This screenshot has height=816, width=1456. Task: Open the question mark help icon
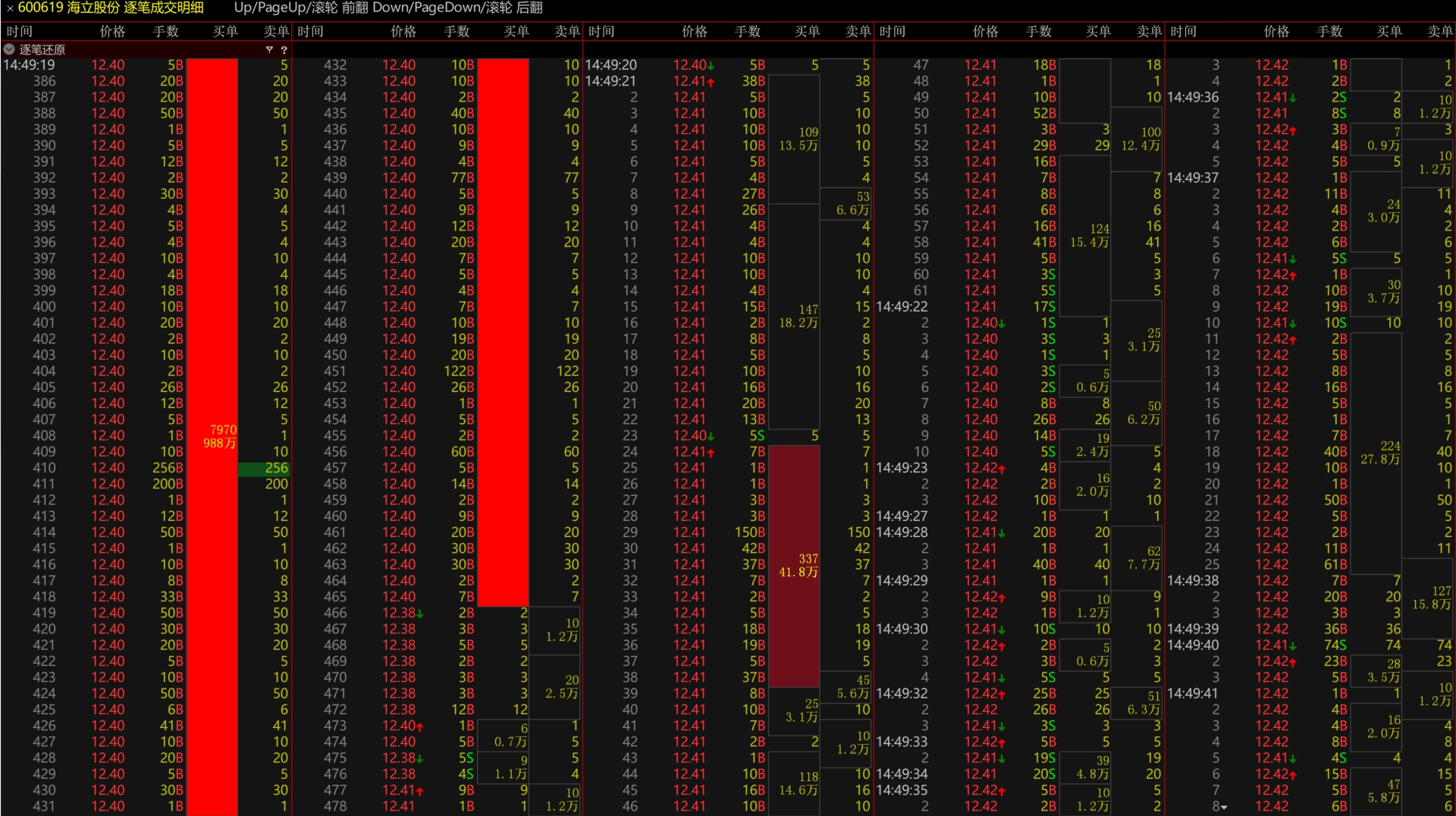(x=284, y=49)
